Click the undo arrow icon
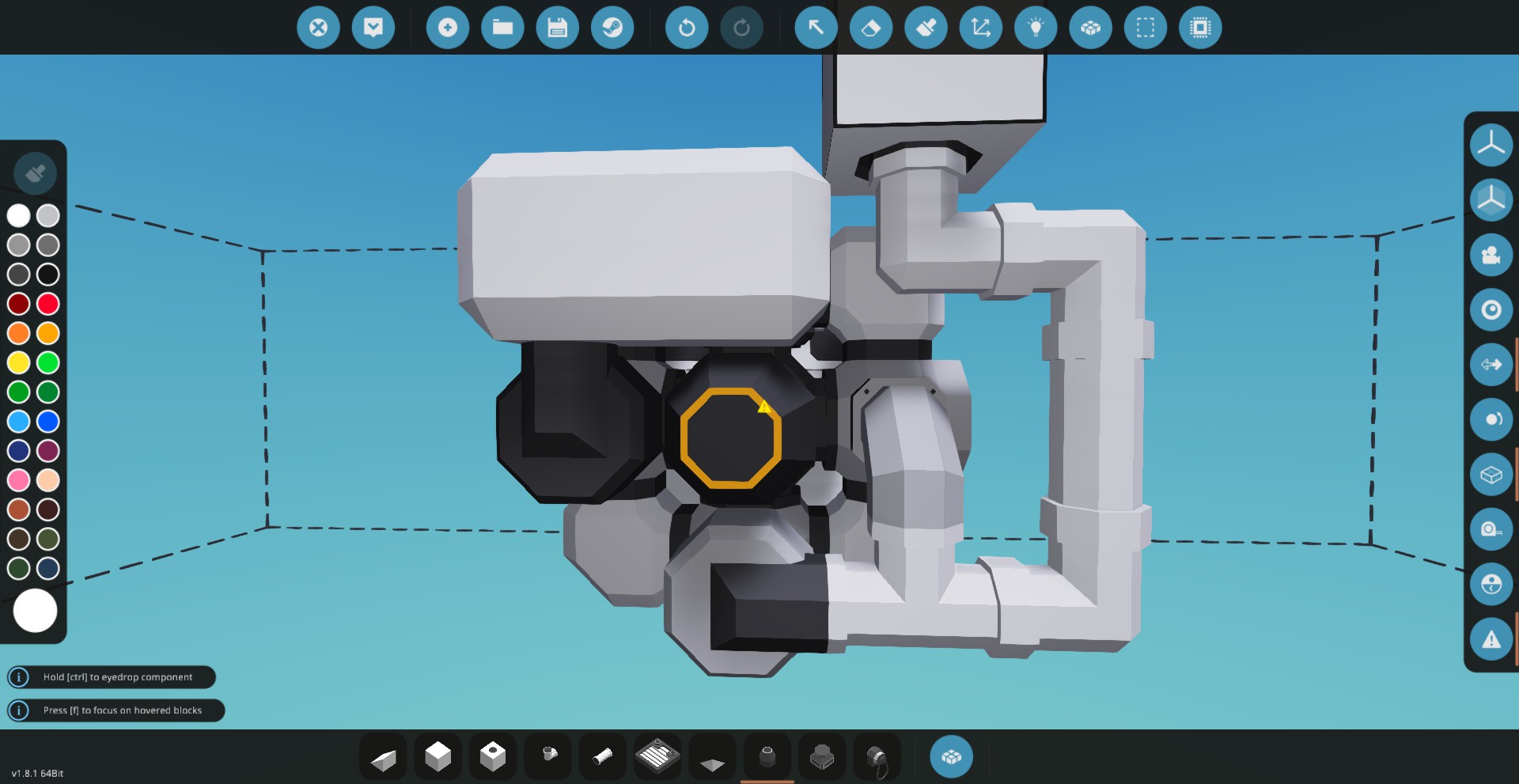The width and height of the screenshot is (1519, 784). pos(687,28)
